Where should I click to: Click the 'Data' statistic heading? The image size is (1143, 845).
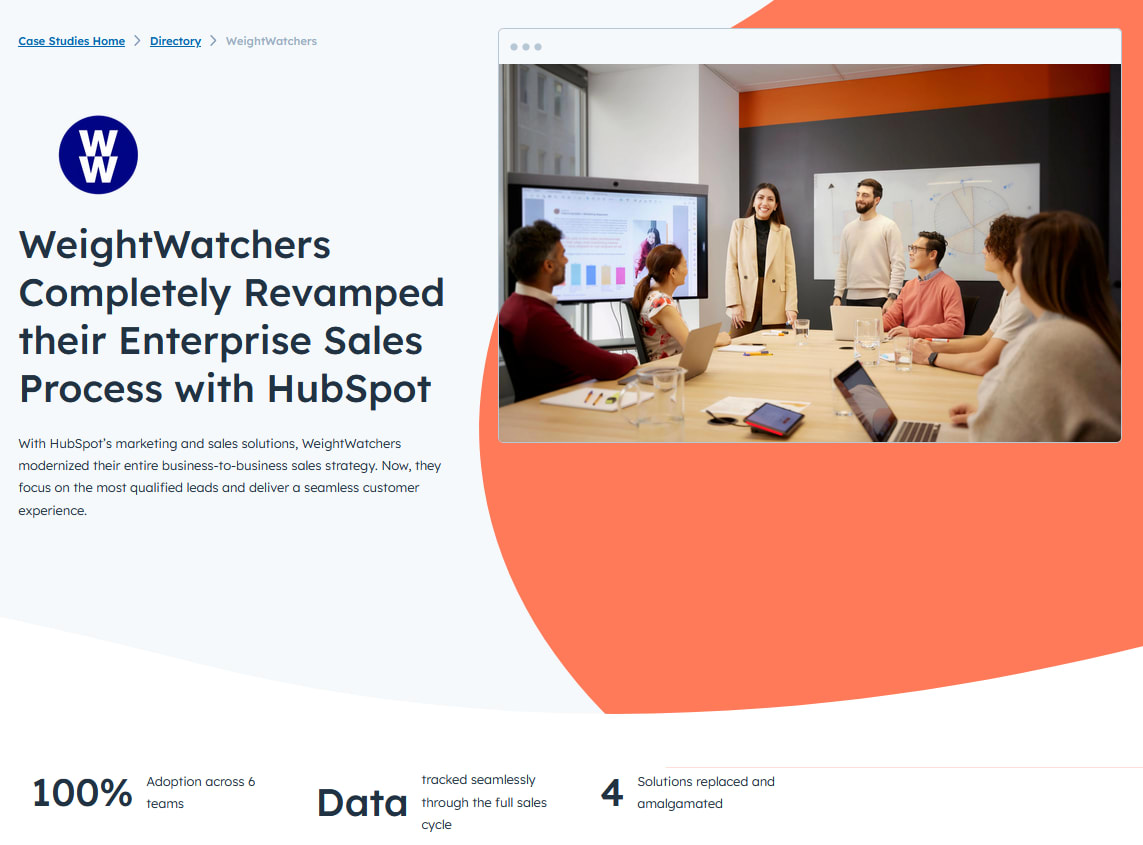[362, 803]
